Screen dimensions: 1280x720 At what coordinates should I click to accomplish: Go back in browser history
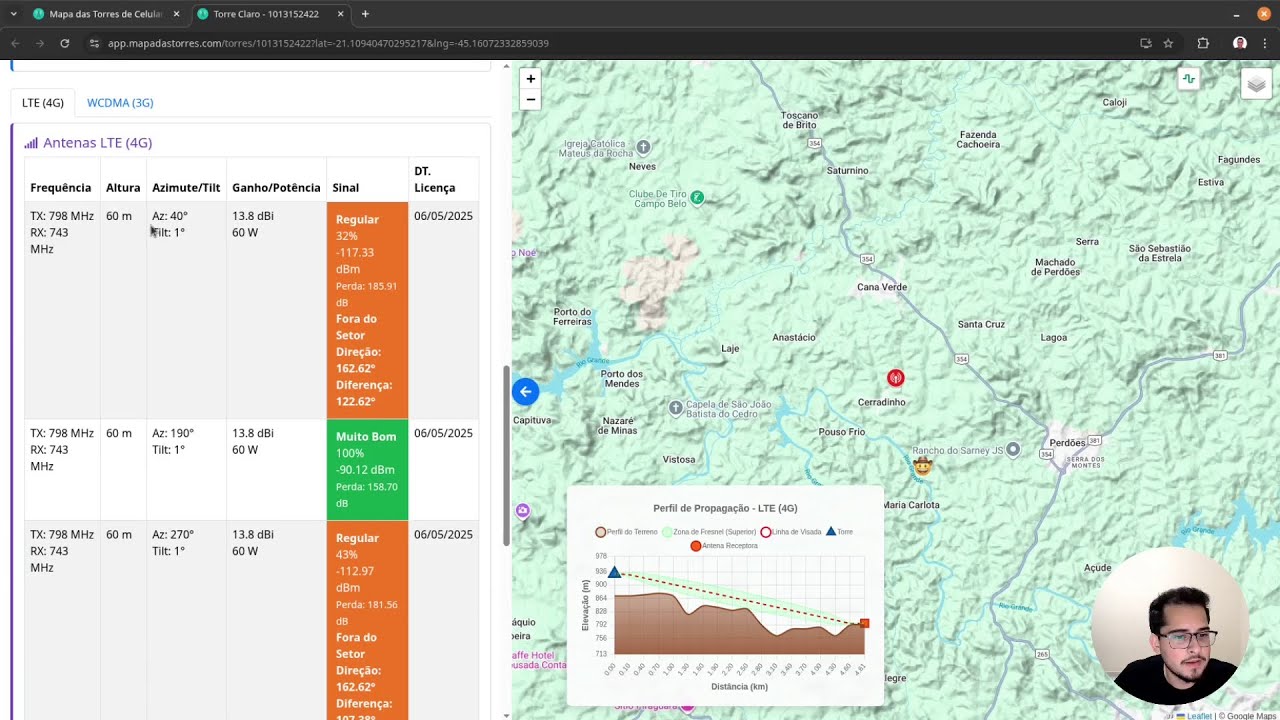(x=15, y=43)
